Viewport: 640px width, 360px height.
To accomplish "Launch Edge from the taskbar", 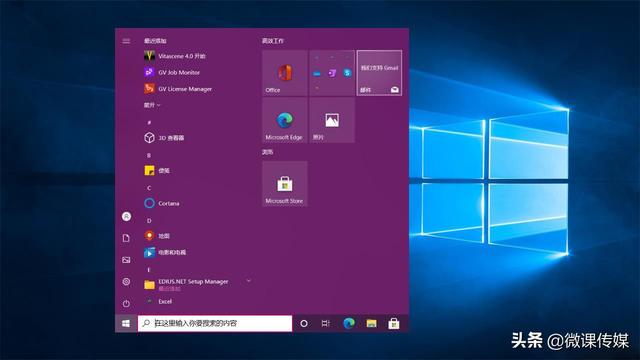I will pyautogui.click(x=349, y=323).
